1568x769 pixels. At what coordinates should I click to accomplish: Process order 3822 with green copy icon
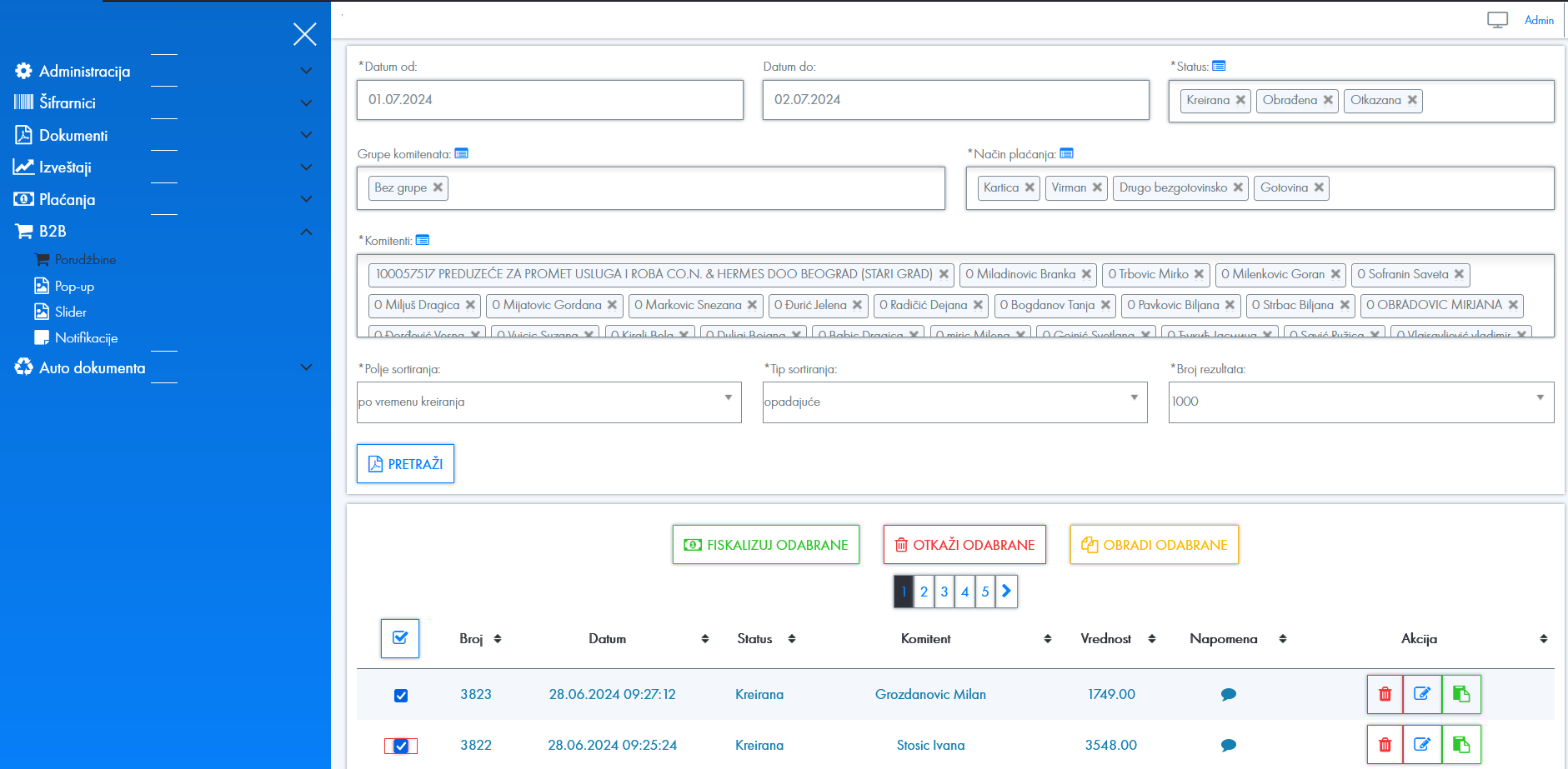[1461, 745]
